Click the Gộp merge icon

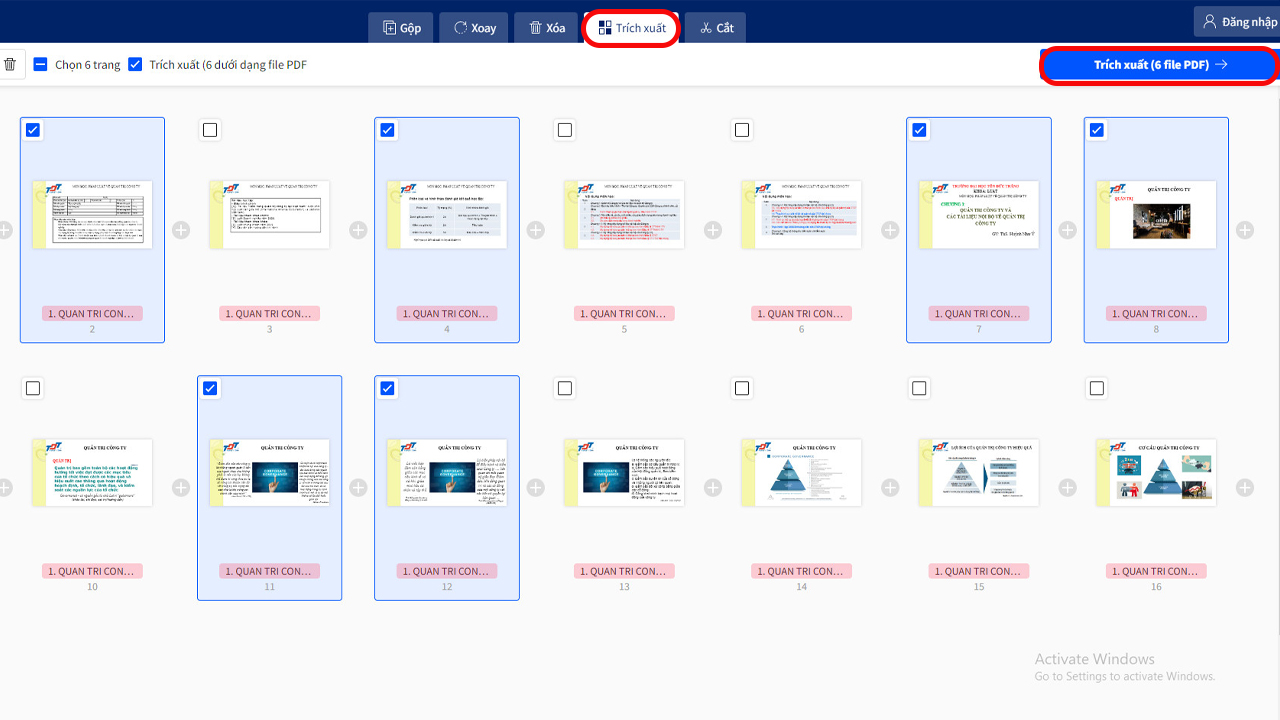389,27
